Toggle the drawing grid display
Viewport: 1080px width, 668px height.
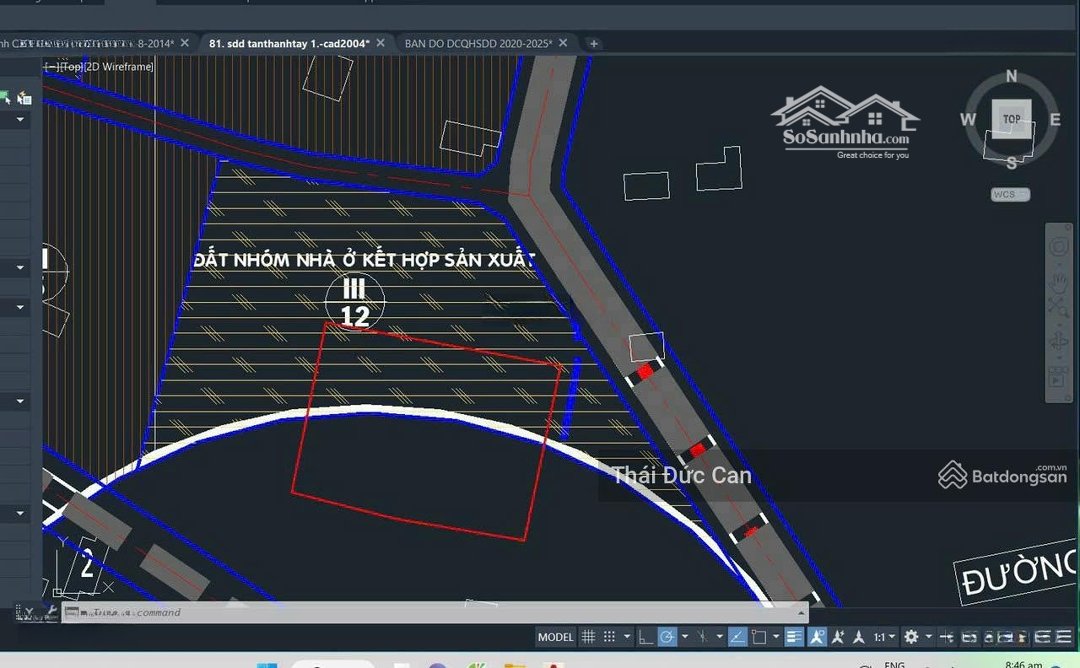[589, 637]
